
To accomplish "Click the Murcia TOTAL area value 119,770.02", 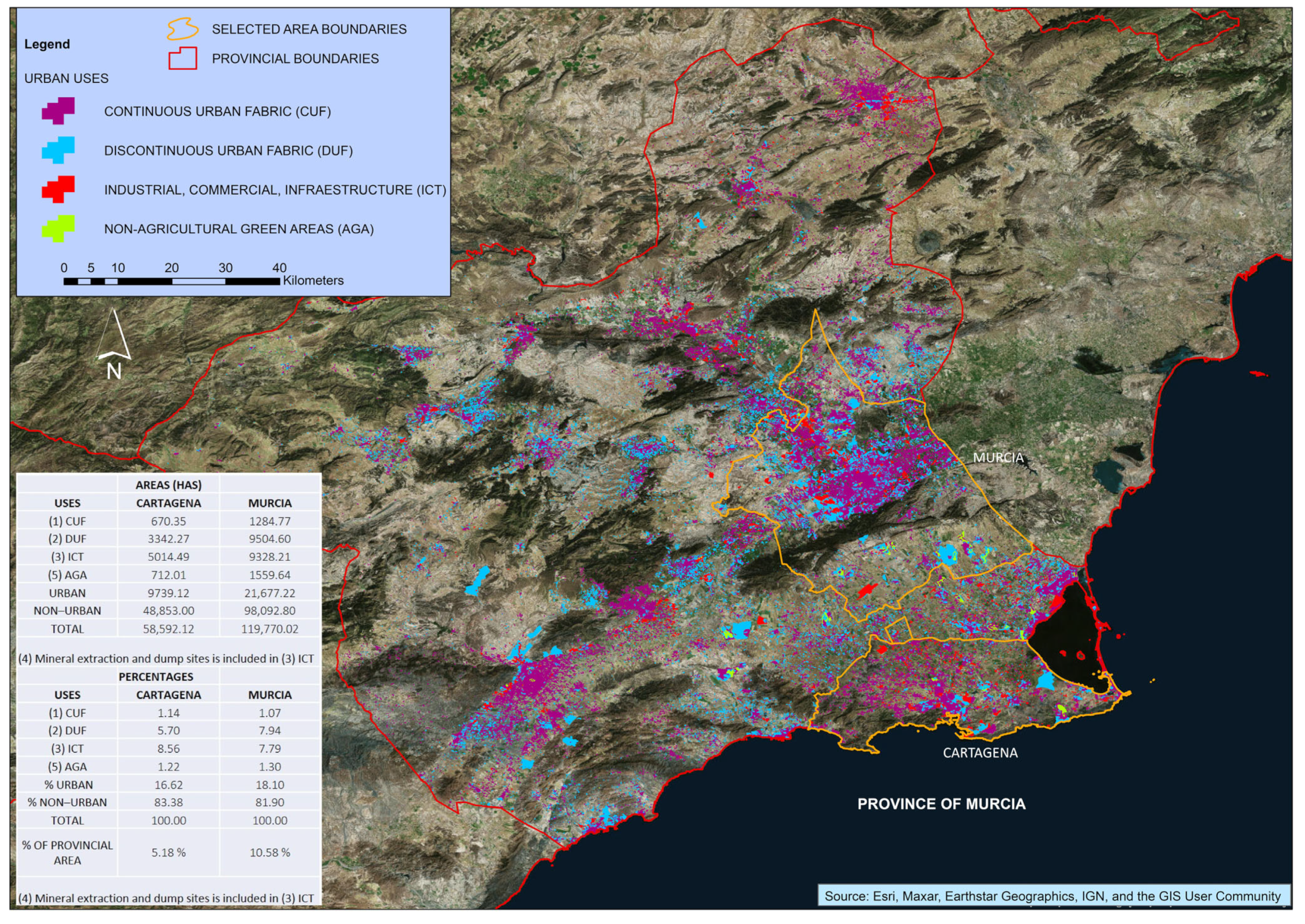I will [x=270, y=629].
